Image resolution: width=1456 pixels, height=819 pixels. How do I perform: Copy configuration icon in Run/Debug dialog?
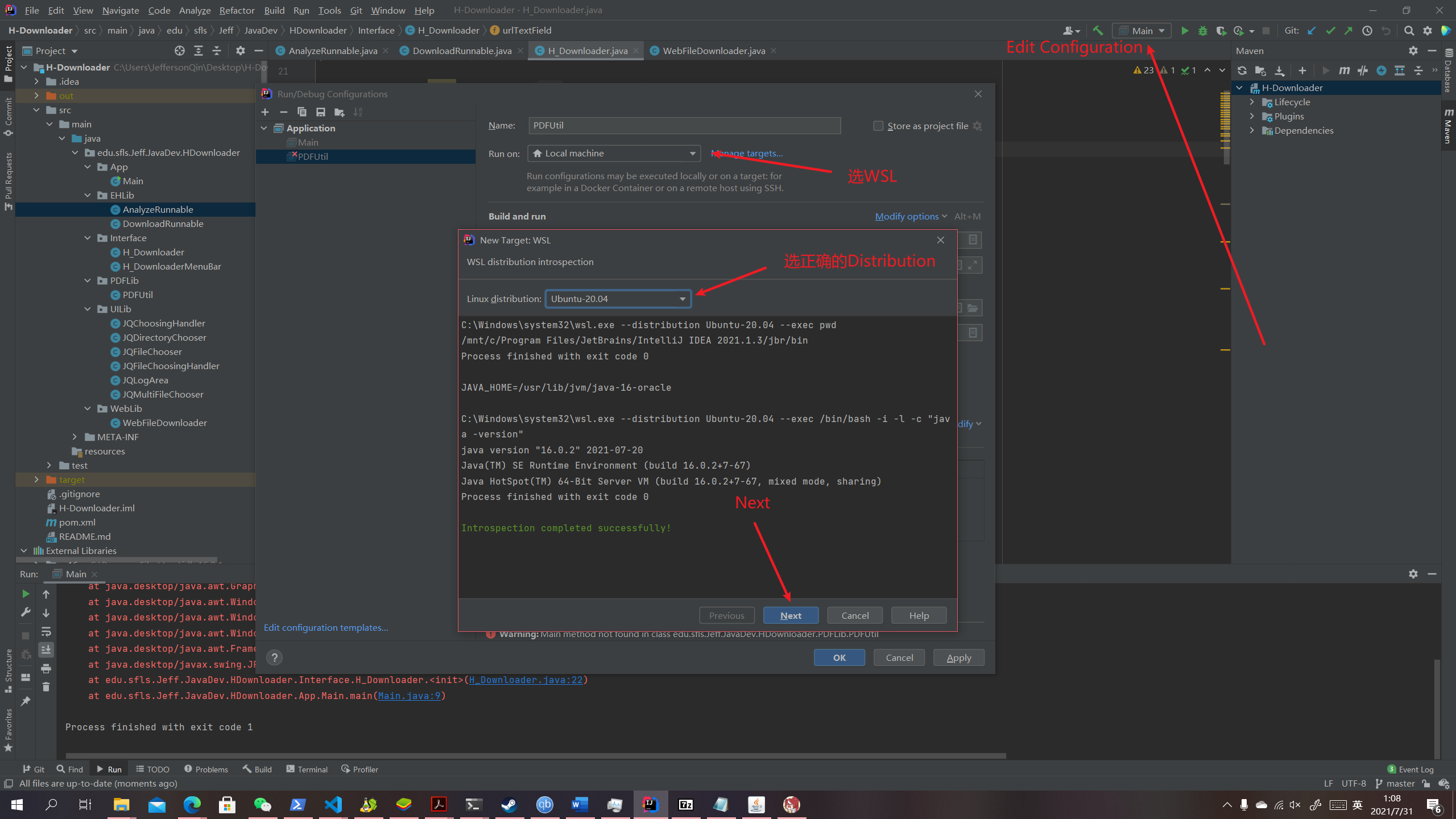click(x=302, y=112)
